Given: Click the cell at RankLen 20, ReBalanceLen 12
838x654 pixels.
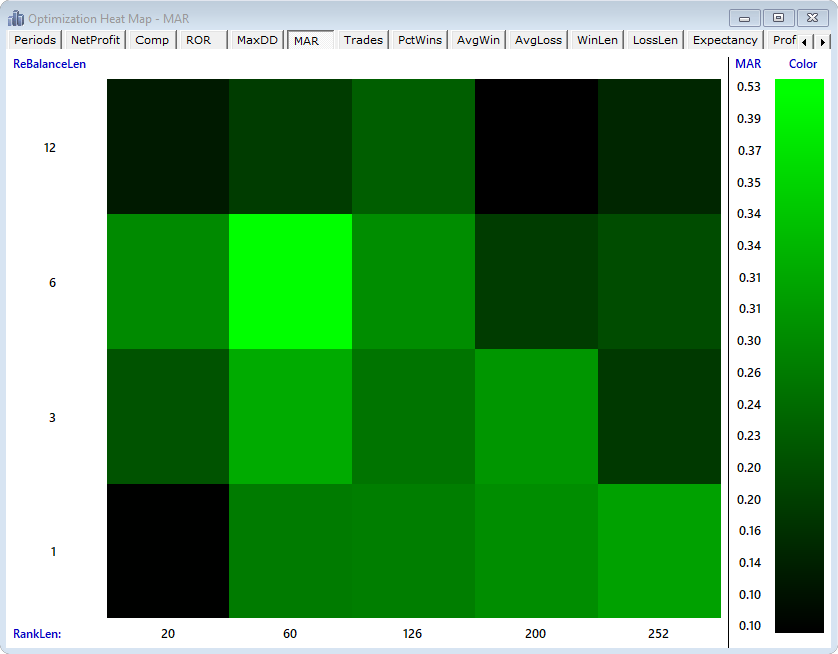Looking at the screenshot, I should pos(168,146).
